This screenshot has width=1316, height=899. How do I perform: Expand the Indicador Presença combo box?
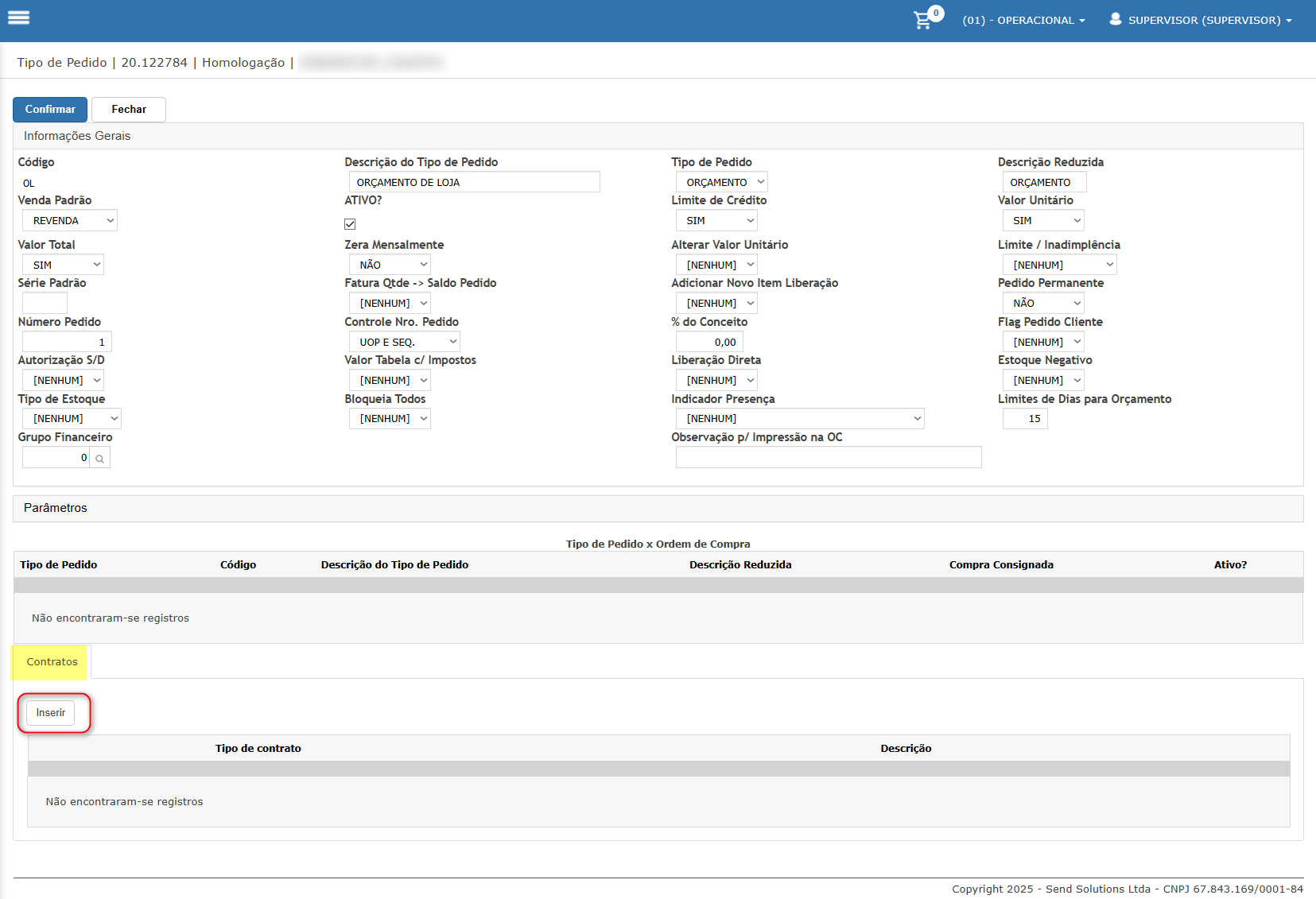click(x=799, y=418)
